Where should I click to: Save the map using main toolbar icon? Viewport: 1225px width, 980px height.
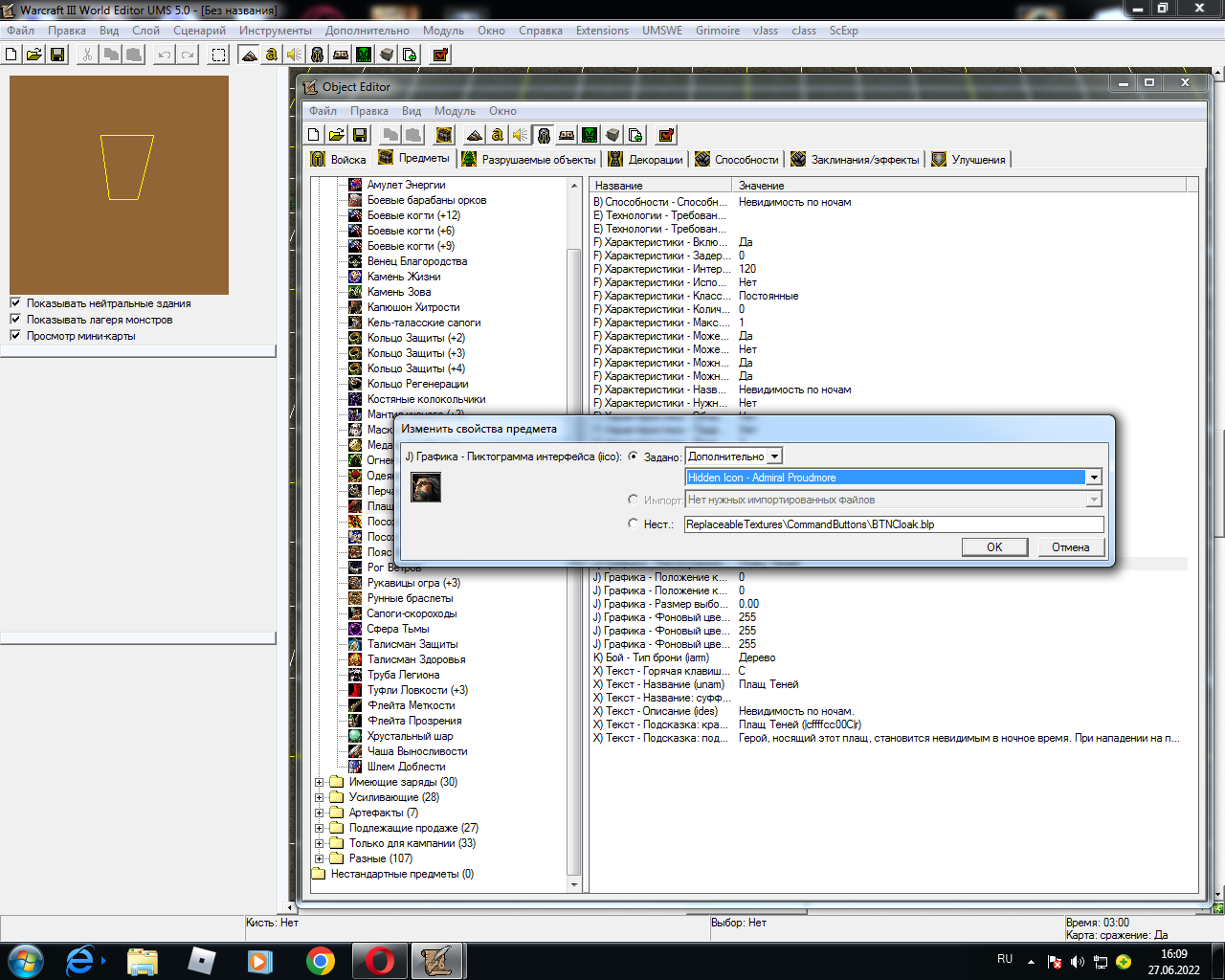point(57,55)
